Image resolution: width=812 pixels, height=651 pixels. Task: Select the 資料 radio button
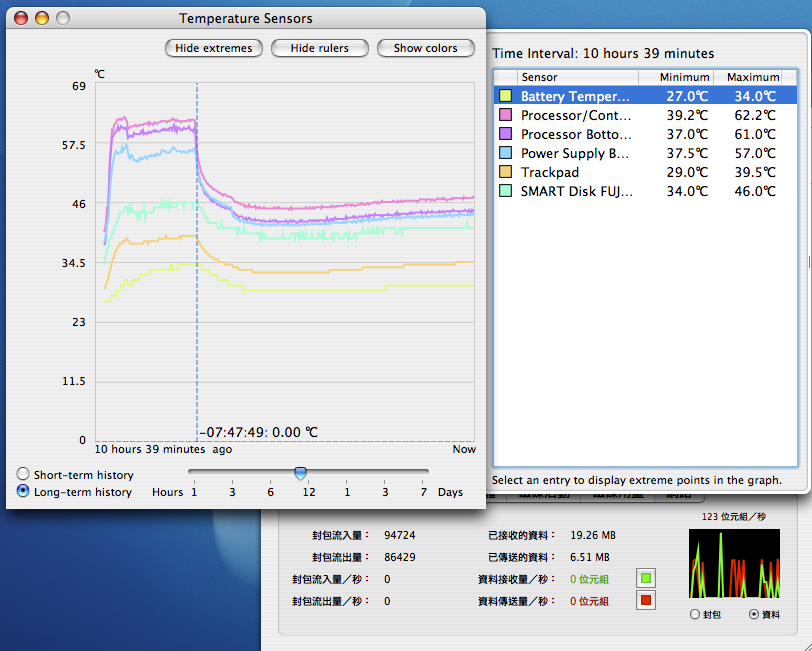(754, 614)
